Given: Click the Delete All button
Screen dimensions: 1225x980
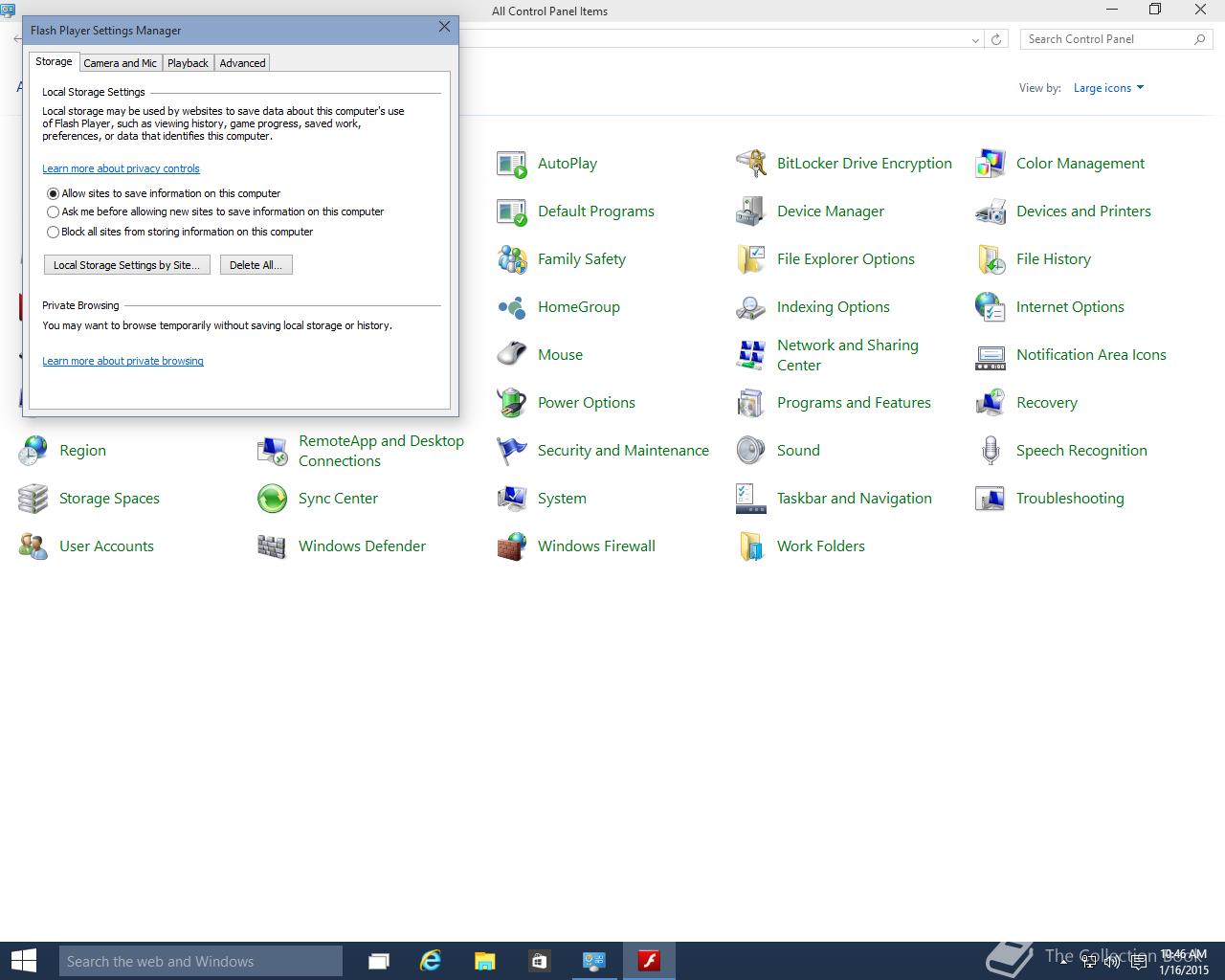Looking at the screenshot, I should tap(256, 265).
